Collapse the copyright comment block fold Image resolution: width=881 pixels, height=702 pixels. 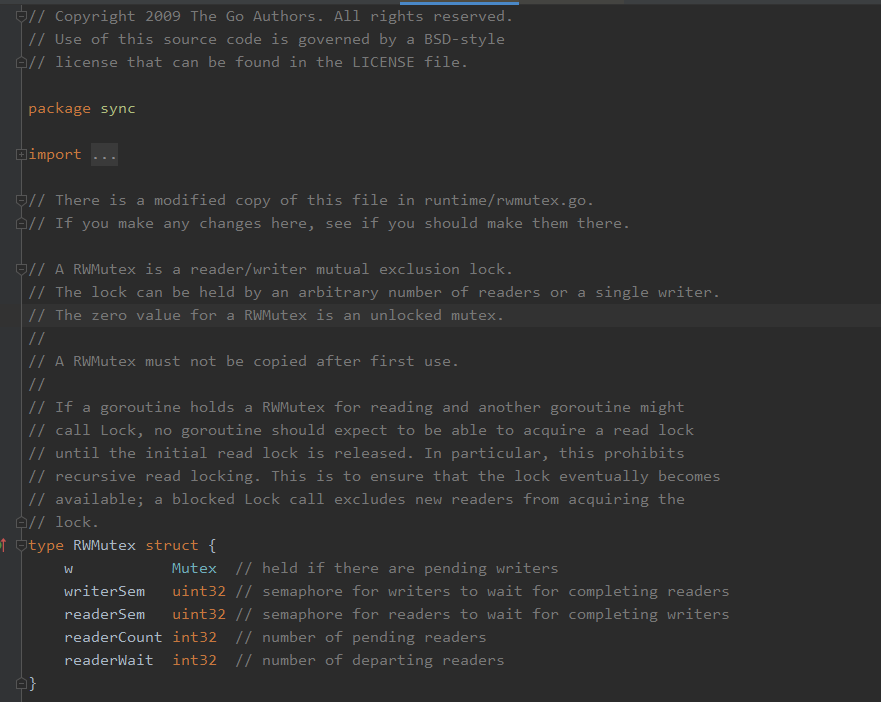(x=22, y=16)
